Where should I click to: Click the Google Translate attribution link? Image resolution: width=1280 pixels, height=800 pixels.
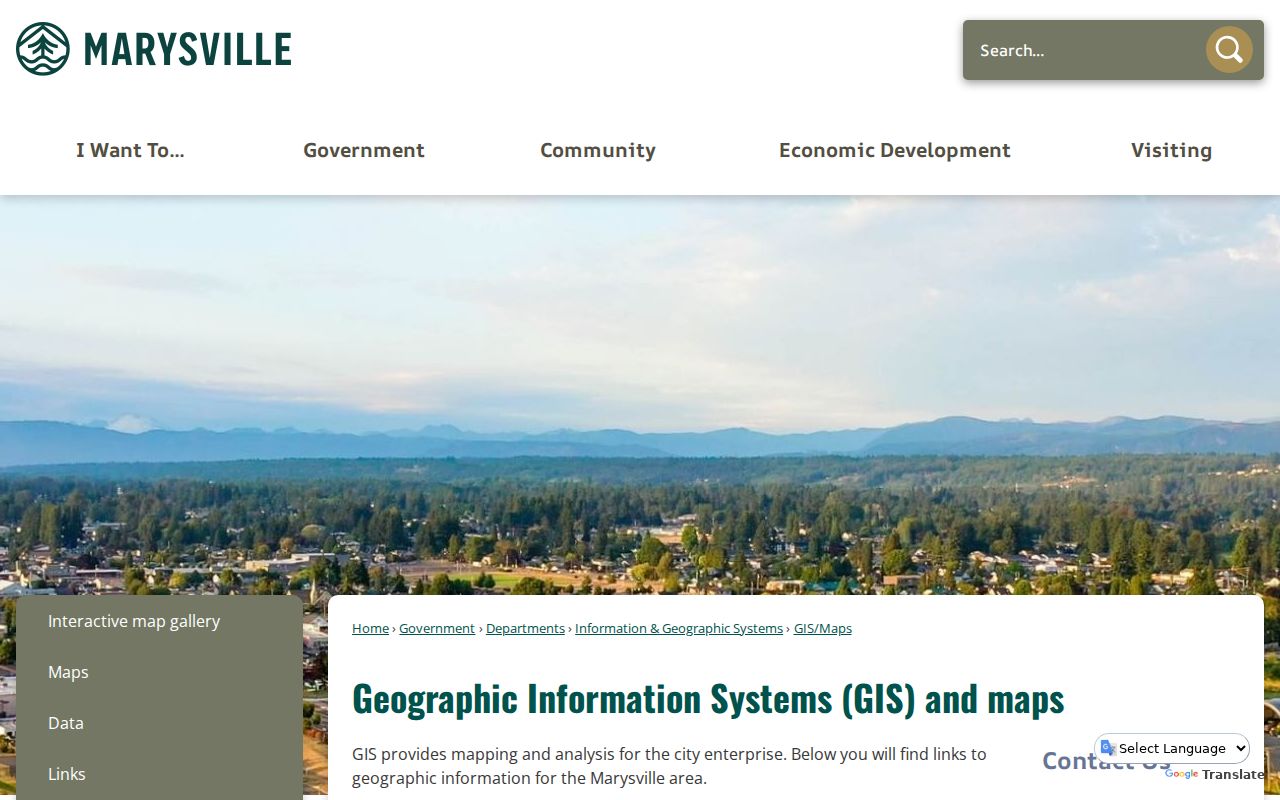[1214, 774]
